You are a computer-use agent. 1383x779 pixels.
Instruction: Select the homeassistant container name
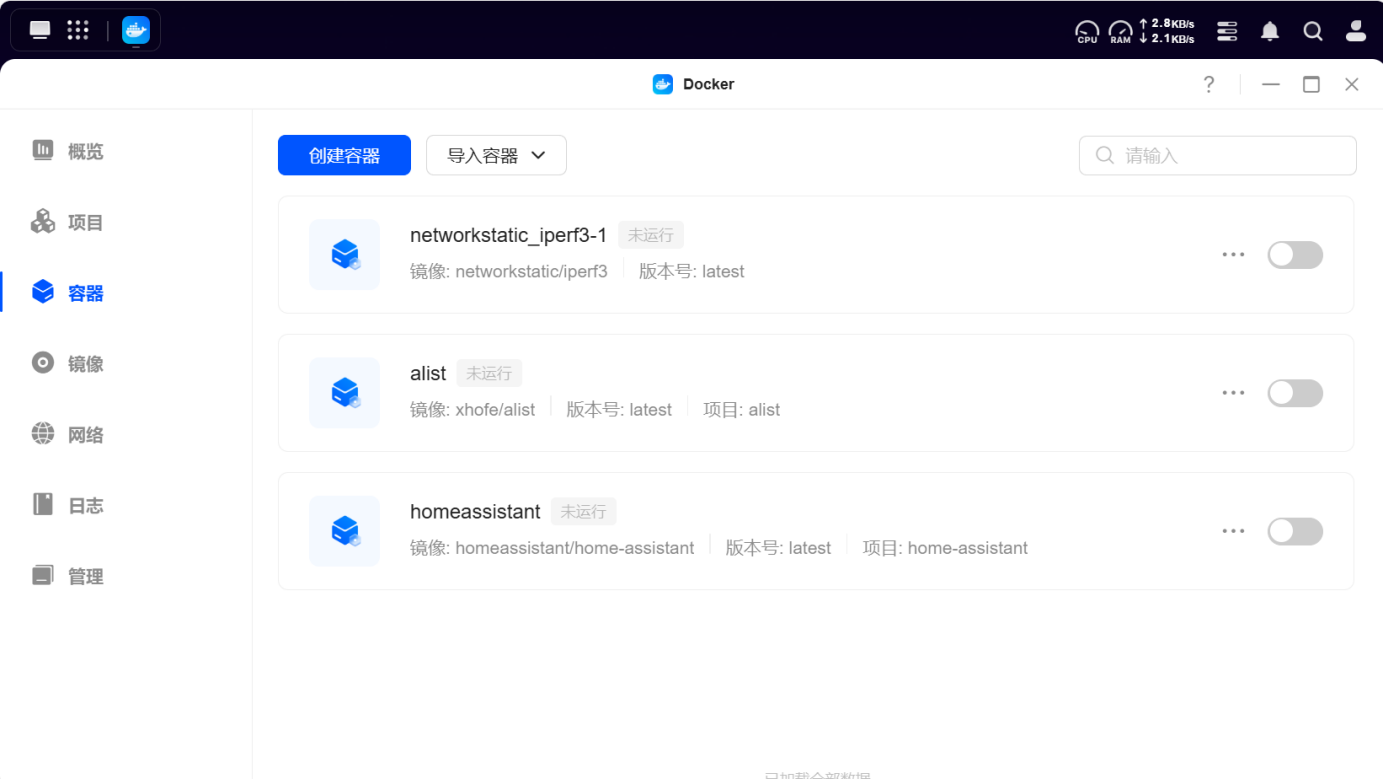click(475, 511)
